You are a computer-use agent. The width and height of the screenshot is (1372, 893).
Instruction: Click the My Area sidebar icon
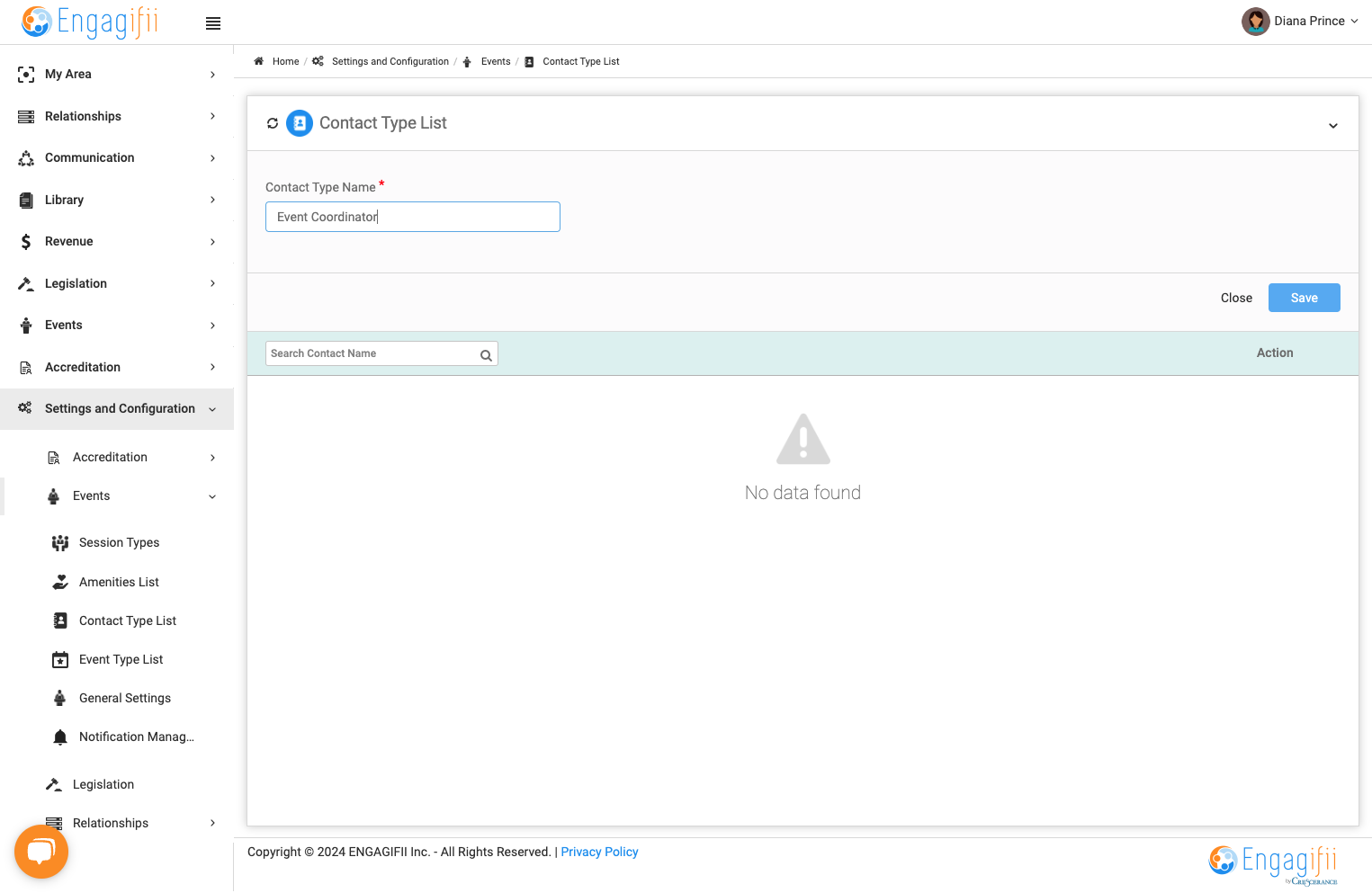[26, 75]
